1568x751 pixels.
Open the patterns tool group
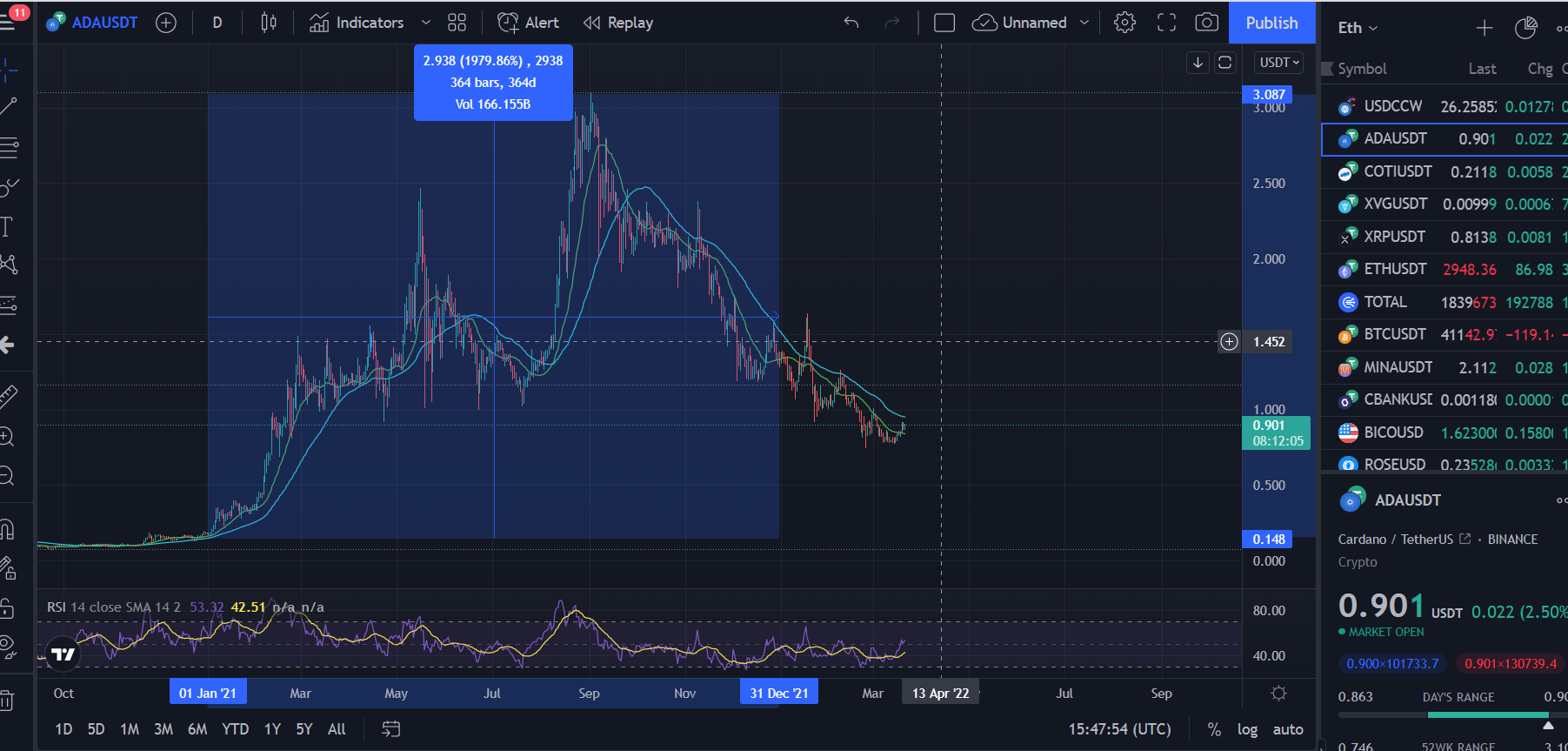pyautogui.click(x=9, y=265)
